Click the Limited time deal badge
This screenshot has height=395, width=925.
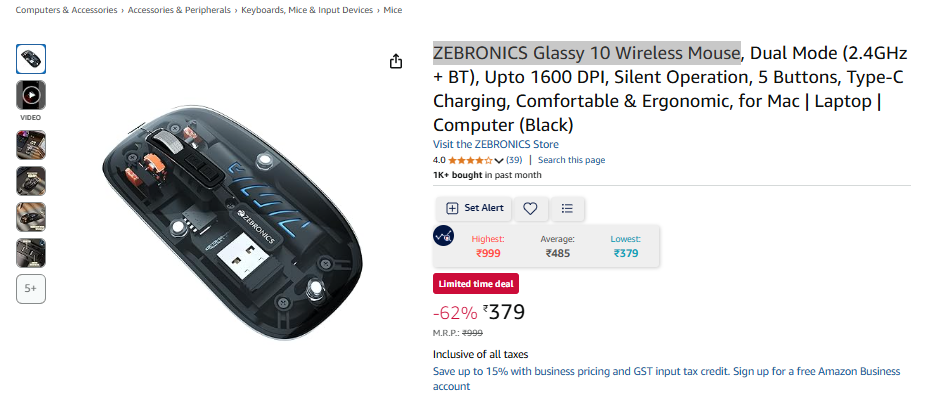pos(476,284)
